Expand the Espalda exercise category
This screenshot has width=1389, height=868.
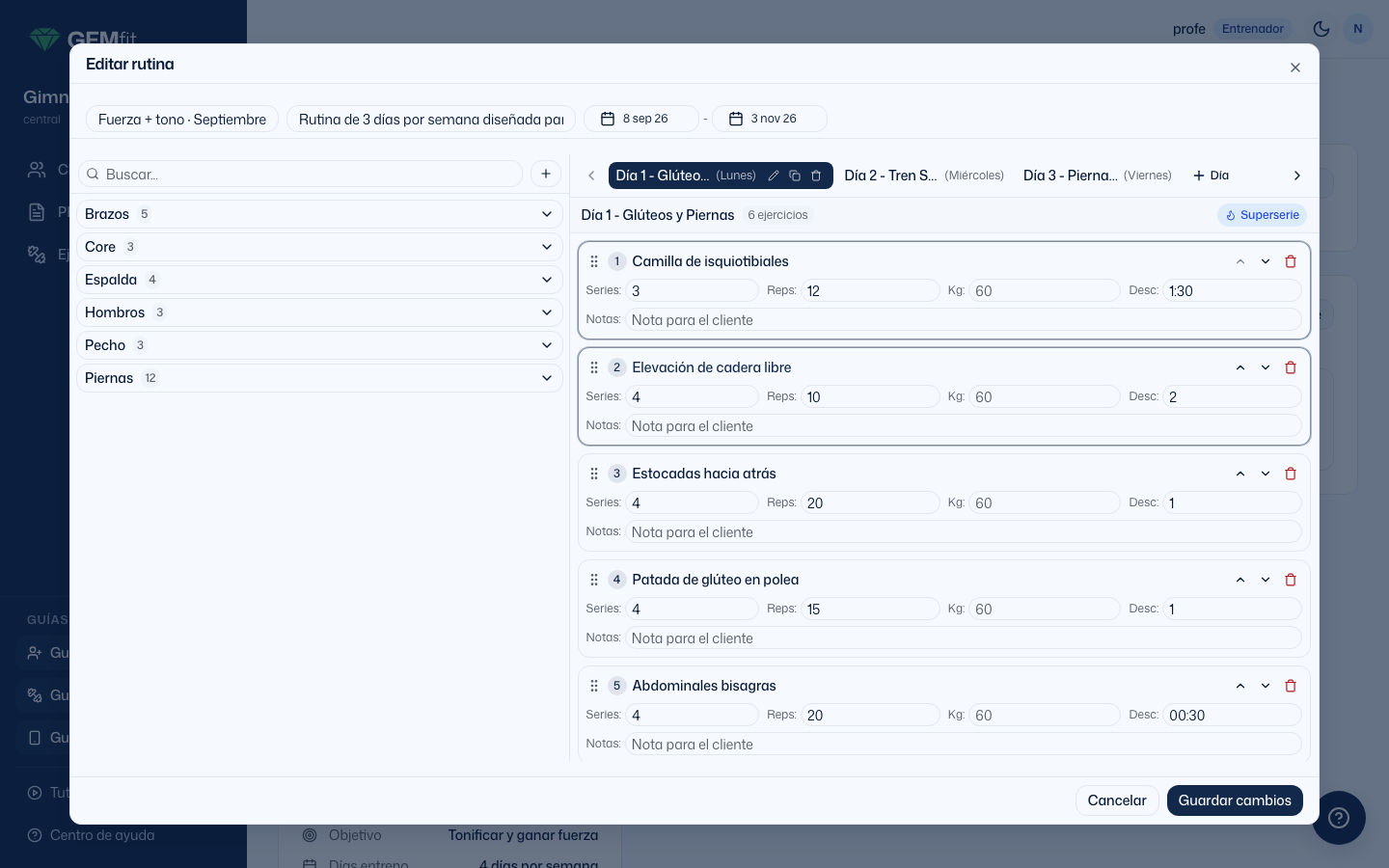click(x=319, y=280)
